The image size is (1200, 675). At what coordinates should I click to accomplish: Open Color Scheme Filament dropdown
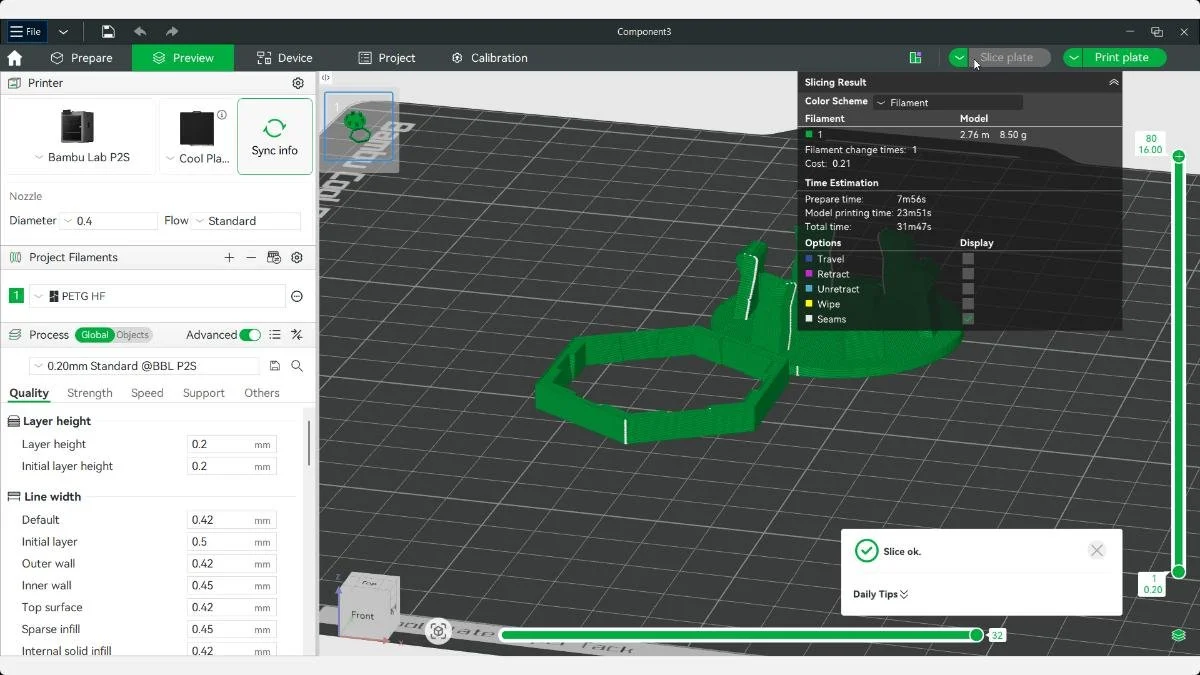pyautogui.click(x=948, y=102)
